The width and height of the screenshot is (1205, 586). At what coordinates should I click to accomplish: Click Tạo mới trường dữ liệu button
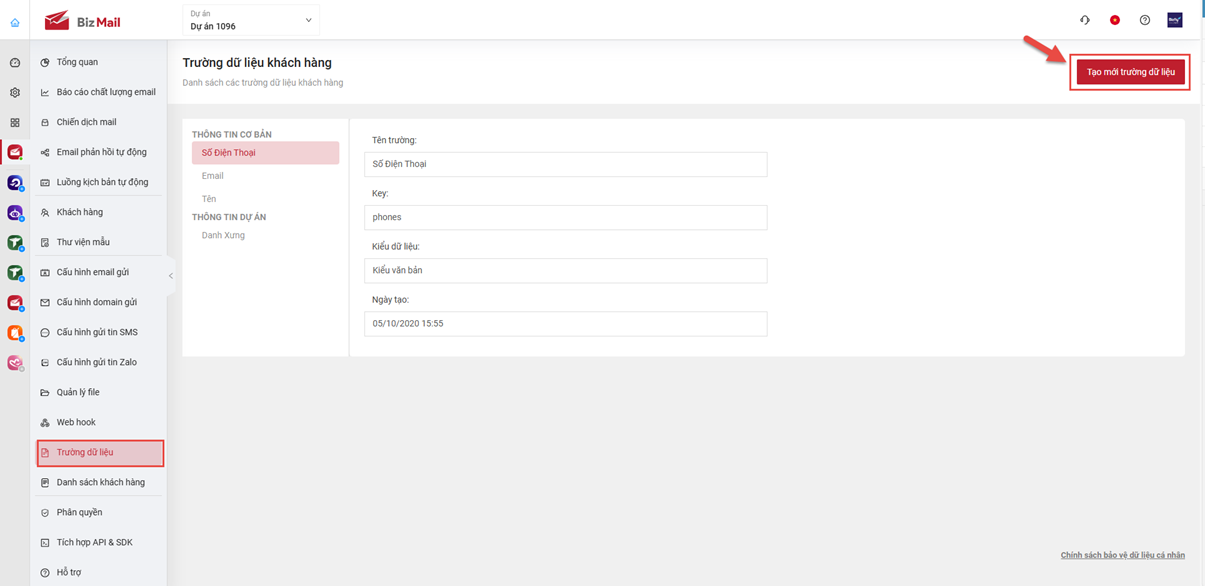click(x=1130, y=72)
